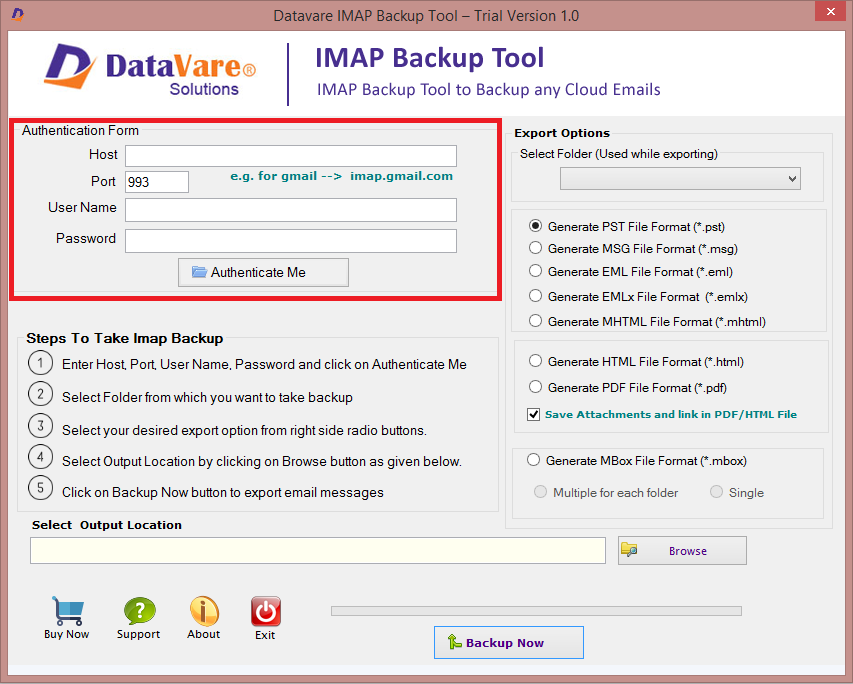Focus the Host input field

coord(291,156)
